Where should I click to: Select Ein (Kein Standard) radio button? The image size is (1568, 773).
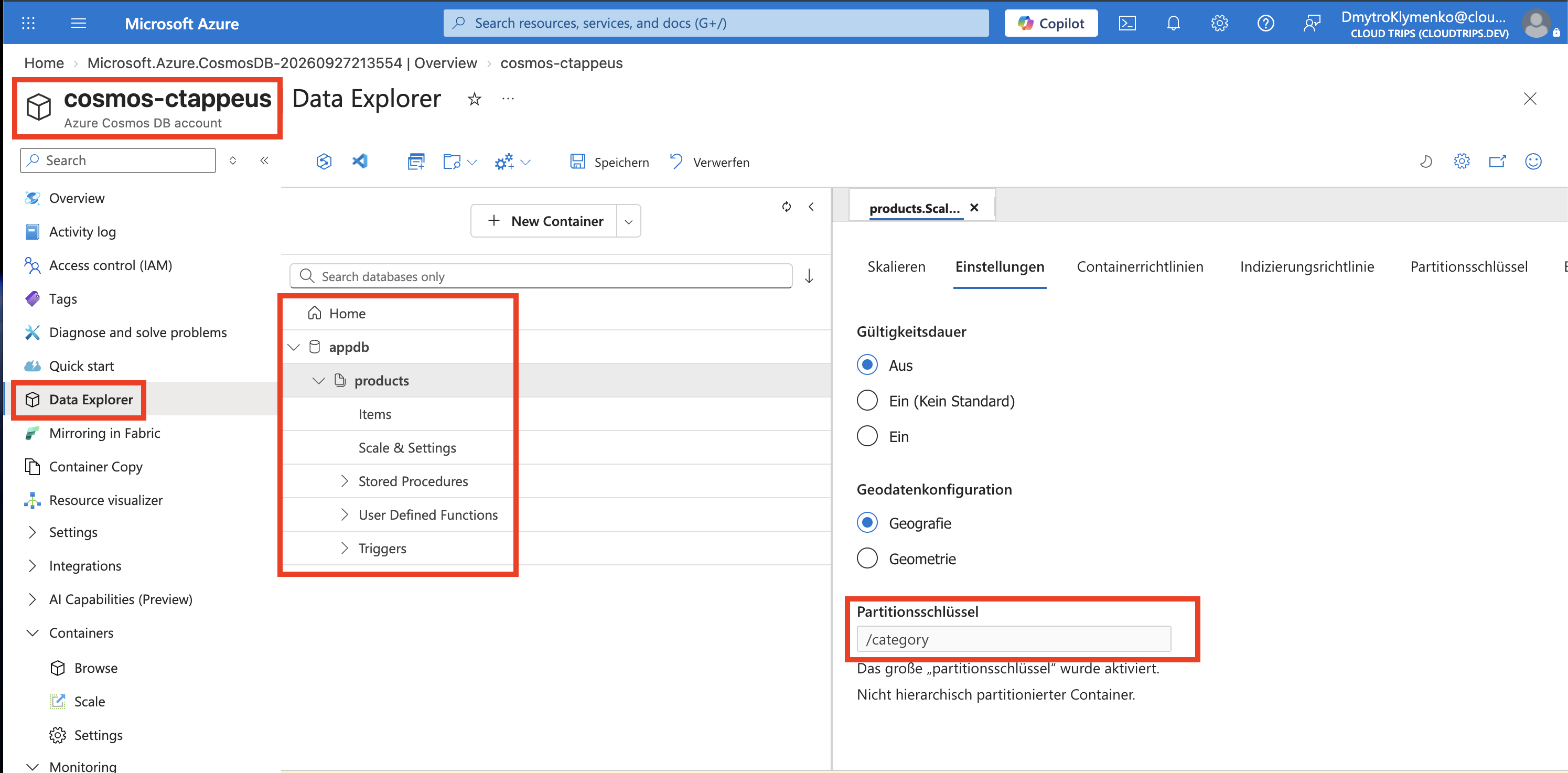[867, 401]
